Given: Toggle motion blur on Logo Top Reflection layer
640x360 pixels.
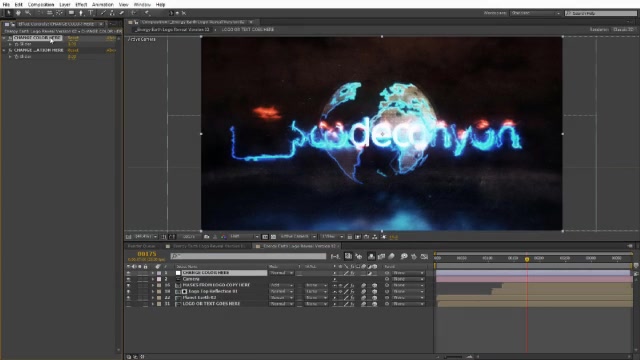Looking at the screenshot, I should click(363, 291).
